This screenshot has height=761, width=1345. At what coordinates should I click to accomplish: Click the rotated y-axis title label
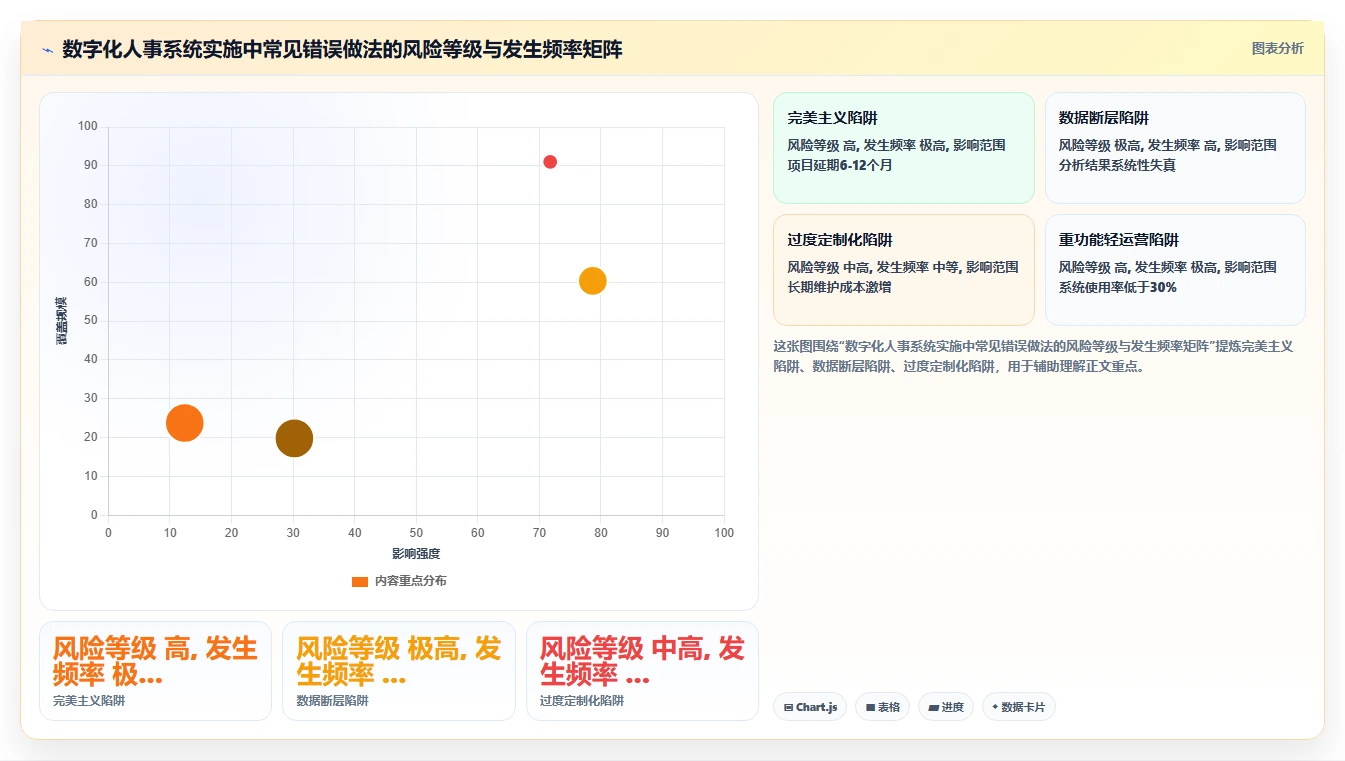61,321
